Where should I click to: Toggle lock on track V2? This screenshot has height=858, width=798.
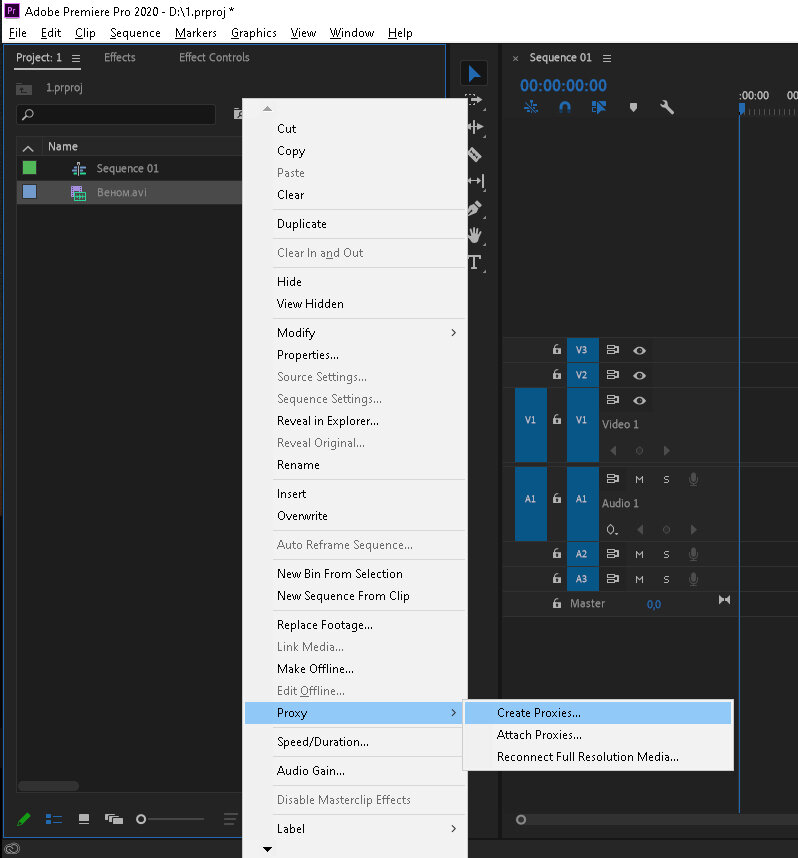(x=557, y=375)
